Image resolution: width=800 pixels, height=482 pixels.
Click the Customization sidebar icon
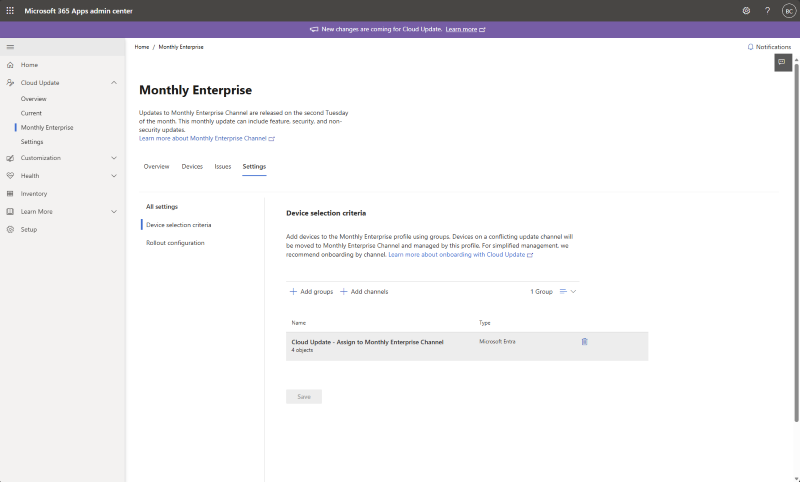10,158
